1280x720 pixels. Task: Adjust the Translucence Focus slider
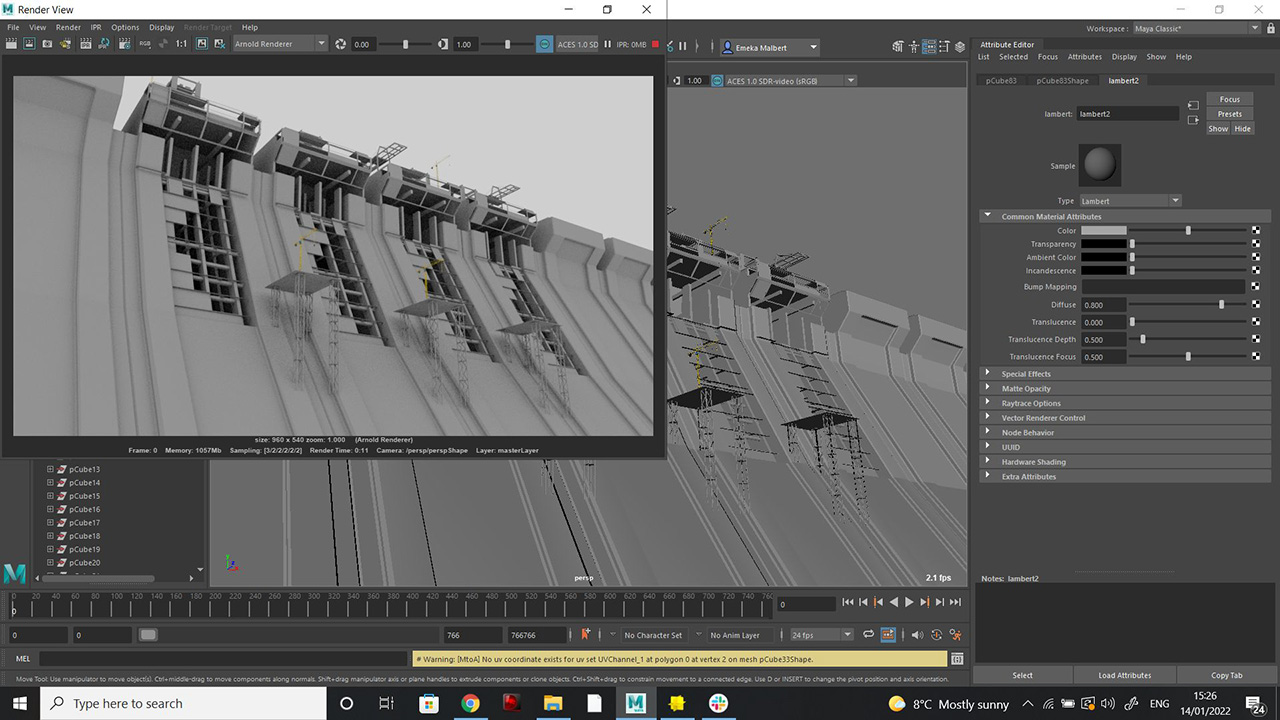coord(1190,357)
